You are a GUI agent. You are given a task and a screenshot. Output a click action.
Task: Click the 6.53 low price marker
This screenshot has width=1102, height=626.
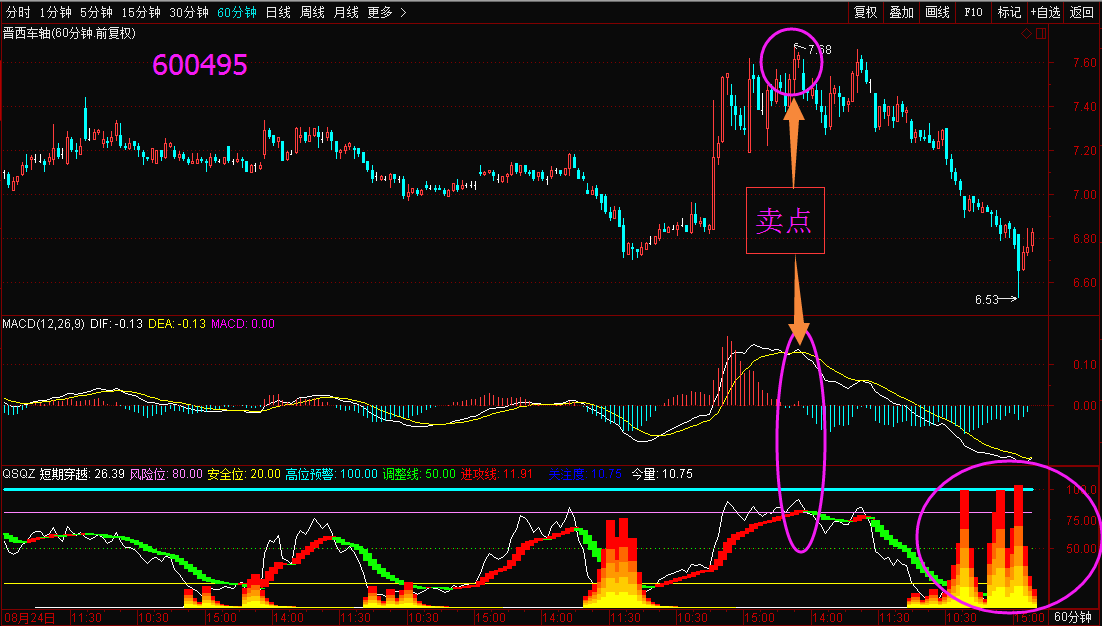coord(987,299)
